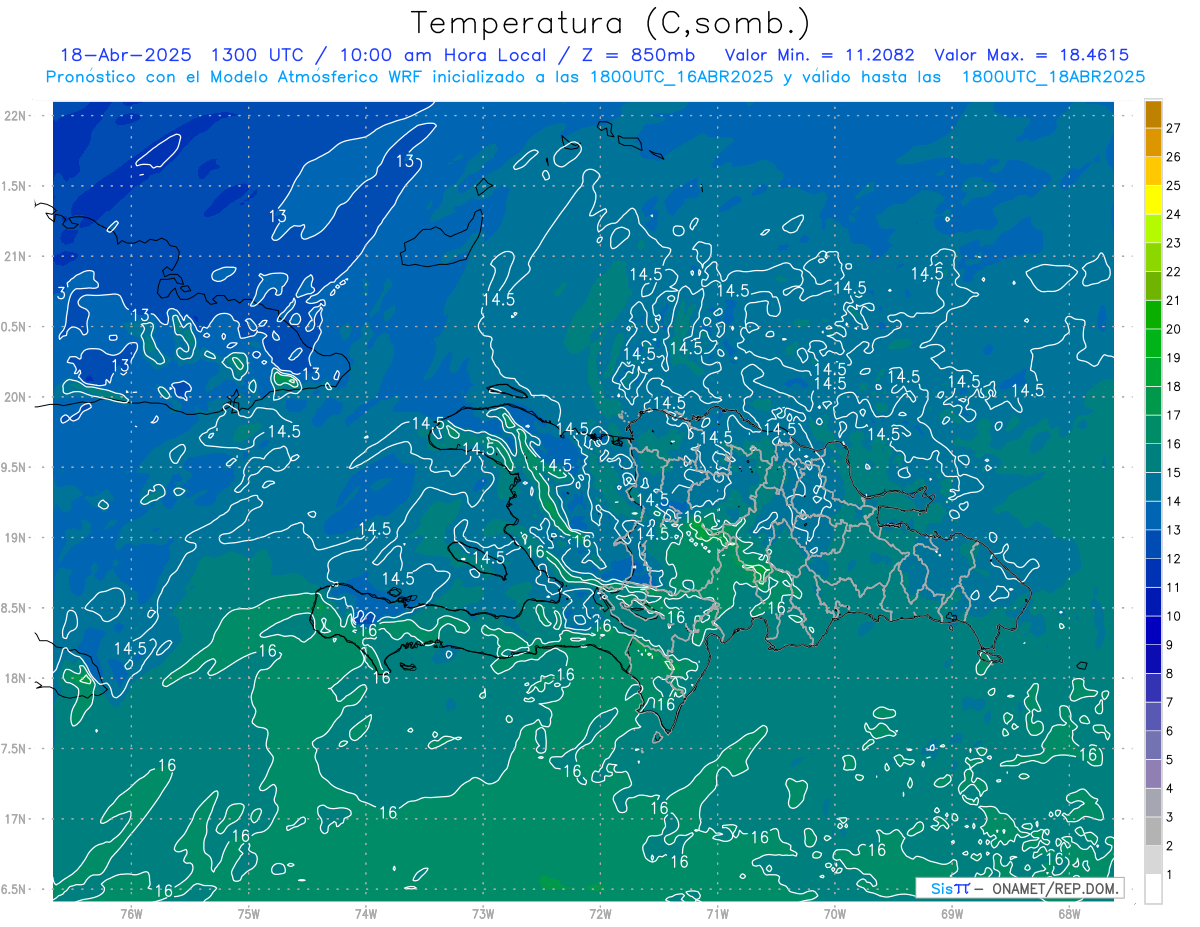
Task: Select valid-until time '1800UTC_18ABR2025'
Action: (x=1053, y=77)
